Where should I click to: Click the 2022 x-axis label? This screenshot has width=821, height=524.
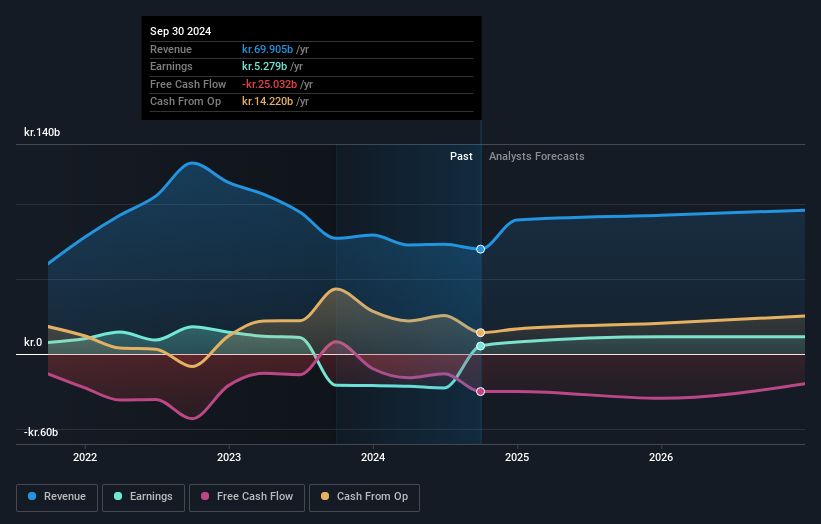click(x=85, y=458)
